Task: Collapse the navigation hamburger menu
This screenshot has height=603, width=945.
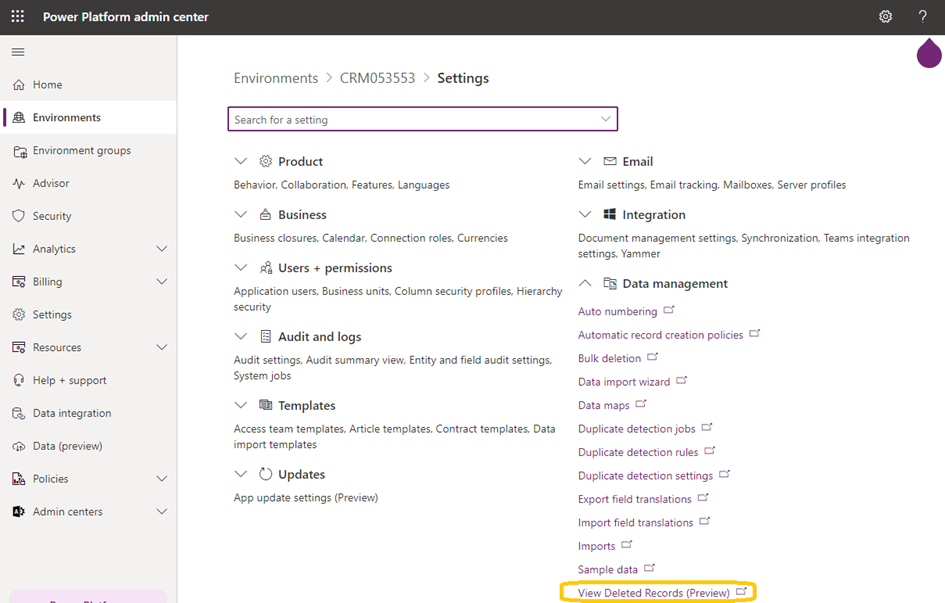Action: click(x=18, y=52)
